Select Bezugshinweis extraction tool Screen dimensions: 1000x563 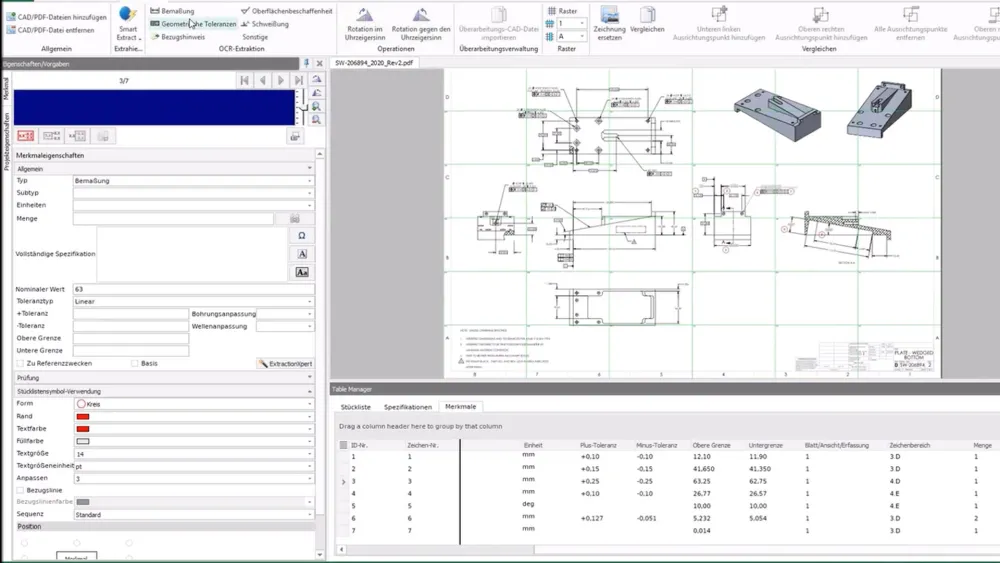point(178,37)
